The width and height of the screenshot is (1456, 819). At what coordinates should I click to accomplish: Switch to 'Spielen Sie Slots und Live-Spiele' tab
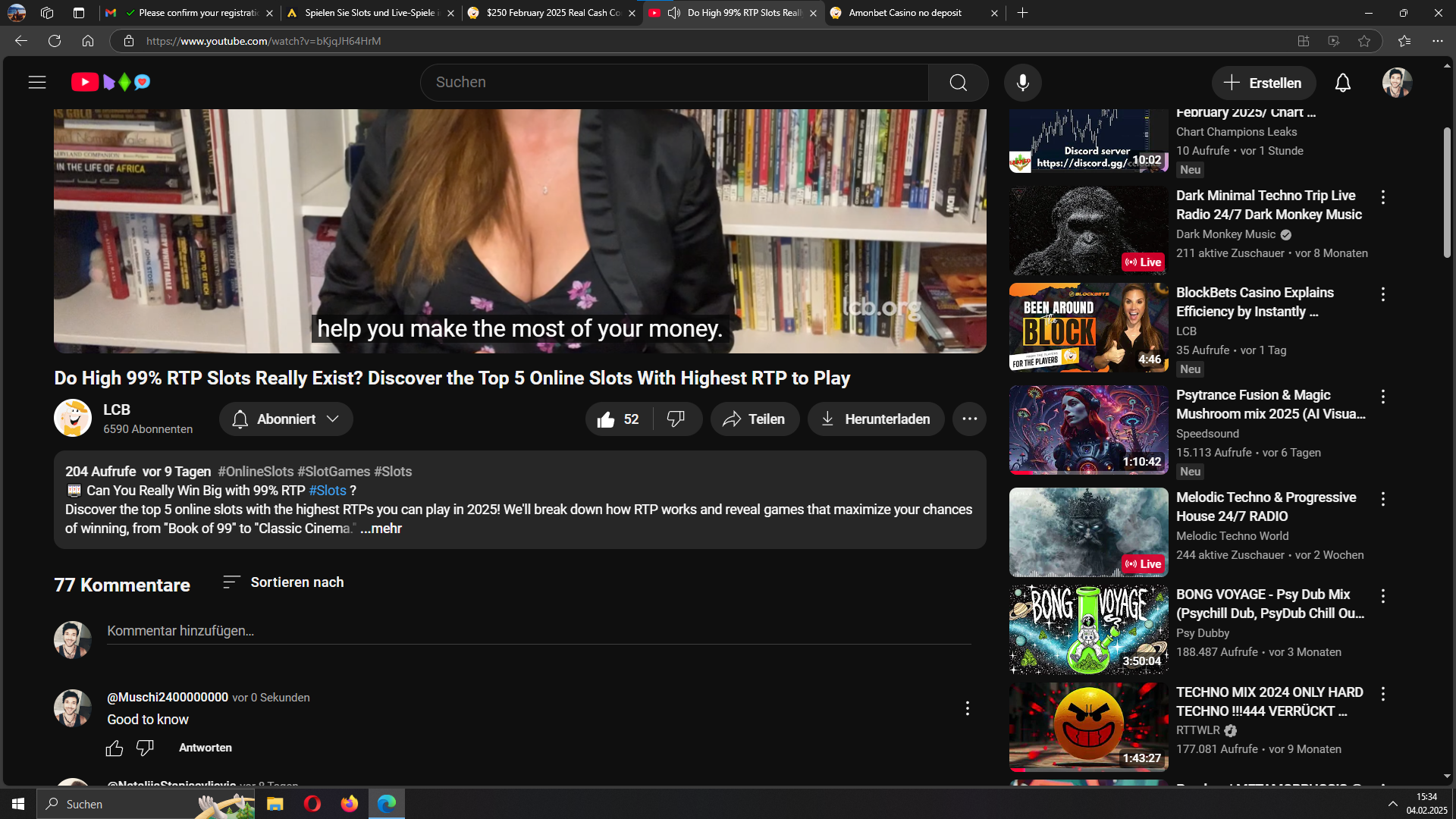372,13
